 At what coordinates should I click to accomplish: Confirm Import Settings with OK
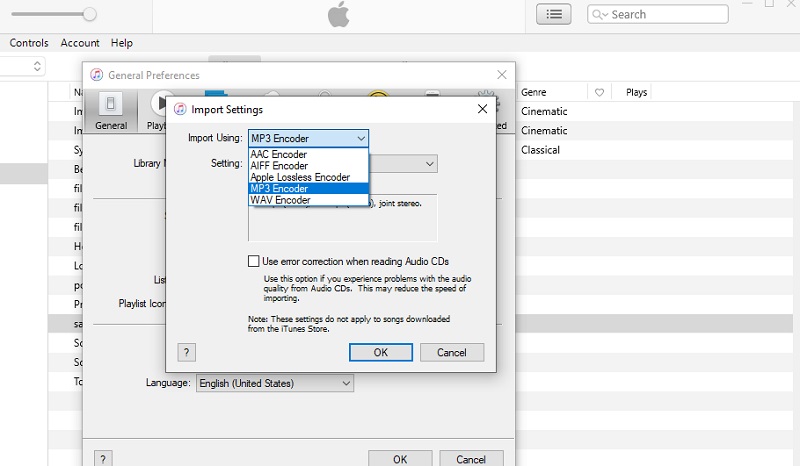pyautogui.click(x=381, y=352)
